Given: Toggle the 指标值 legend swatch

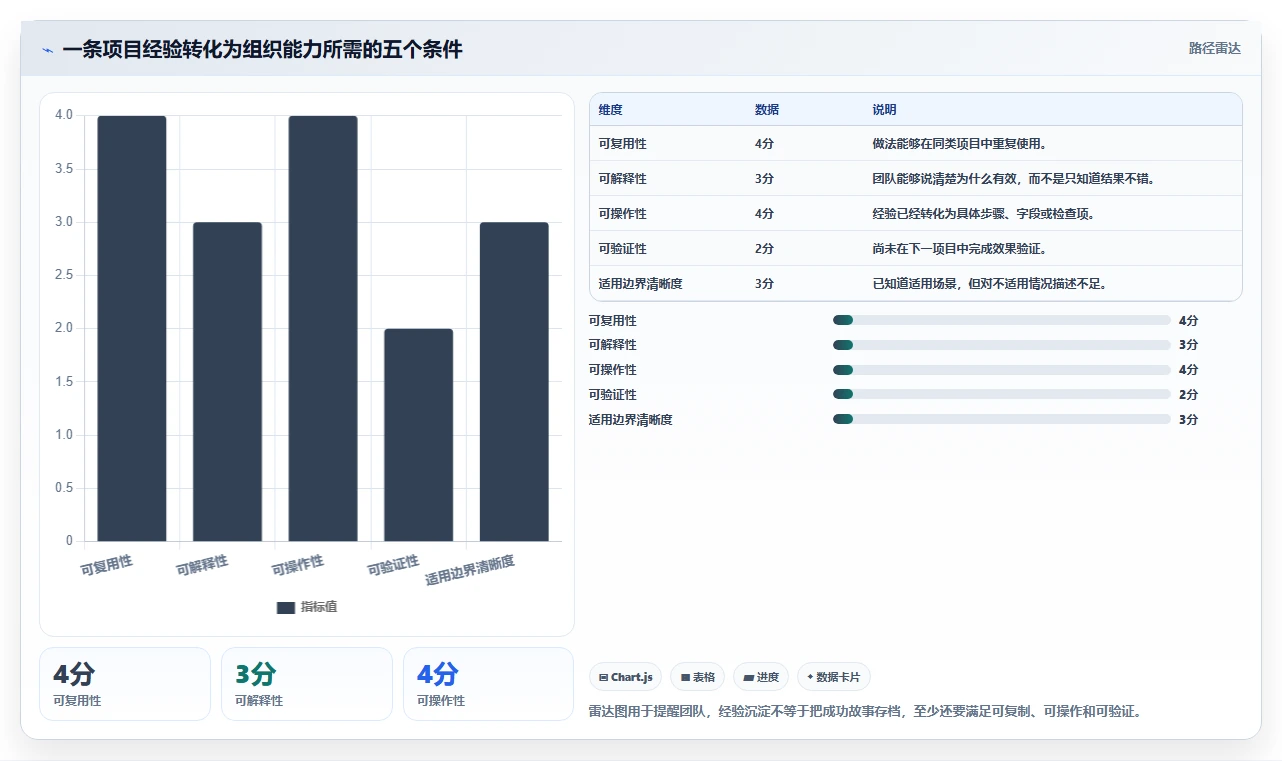Looking at the screenshot, I should click(x=286, y=607).
